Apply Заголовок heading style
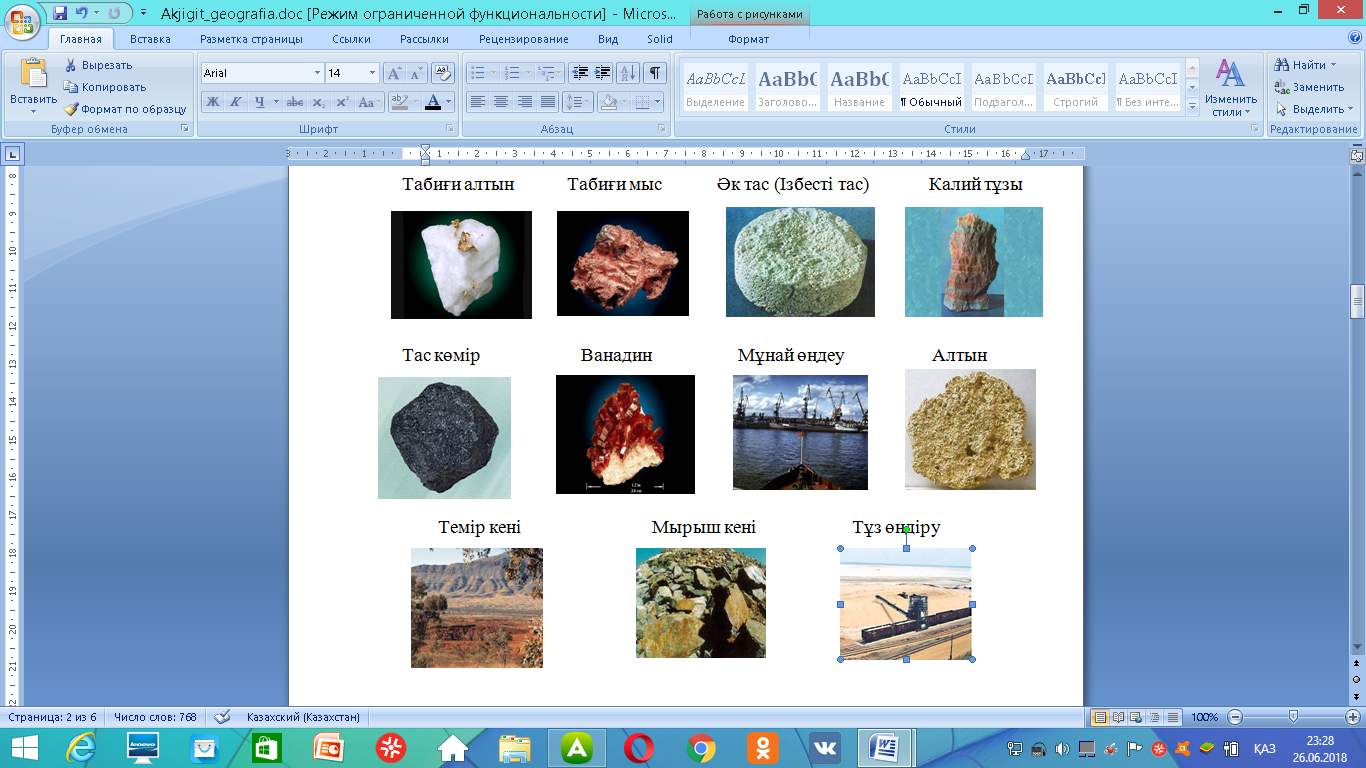1366x768 pixels. (787, 87)
